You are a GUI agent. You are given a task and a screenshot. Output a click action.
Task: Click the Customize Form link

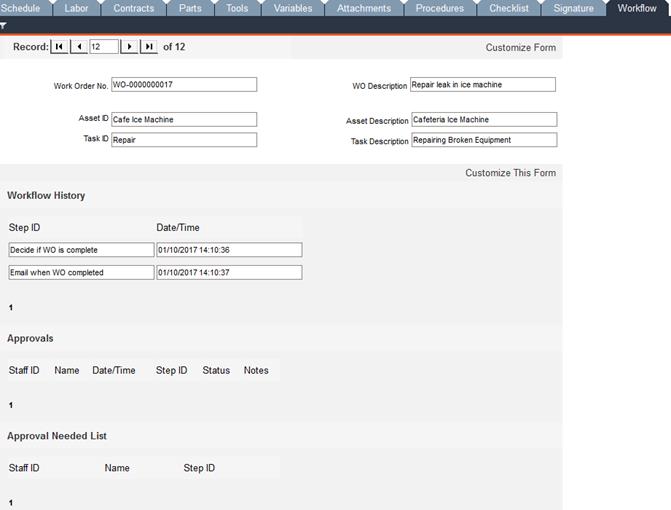click(520, 48)
